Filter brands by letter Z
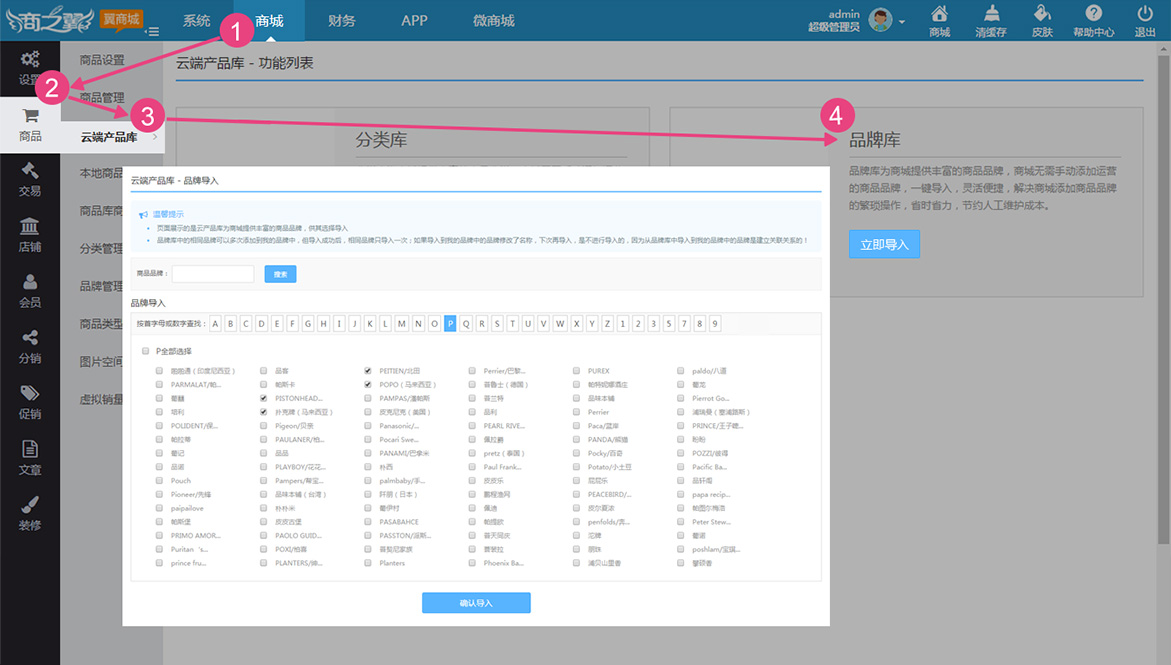1171x665 pixels. (x=607, y=324)
